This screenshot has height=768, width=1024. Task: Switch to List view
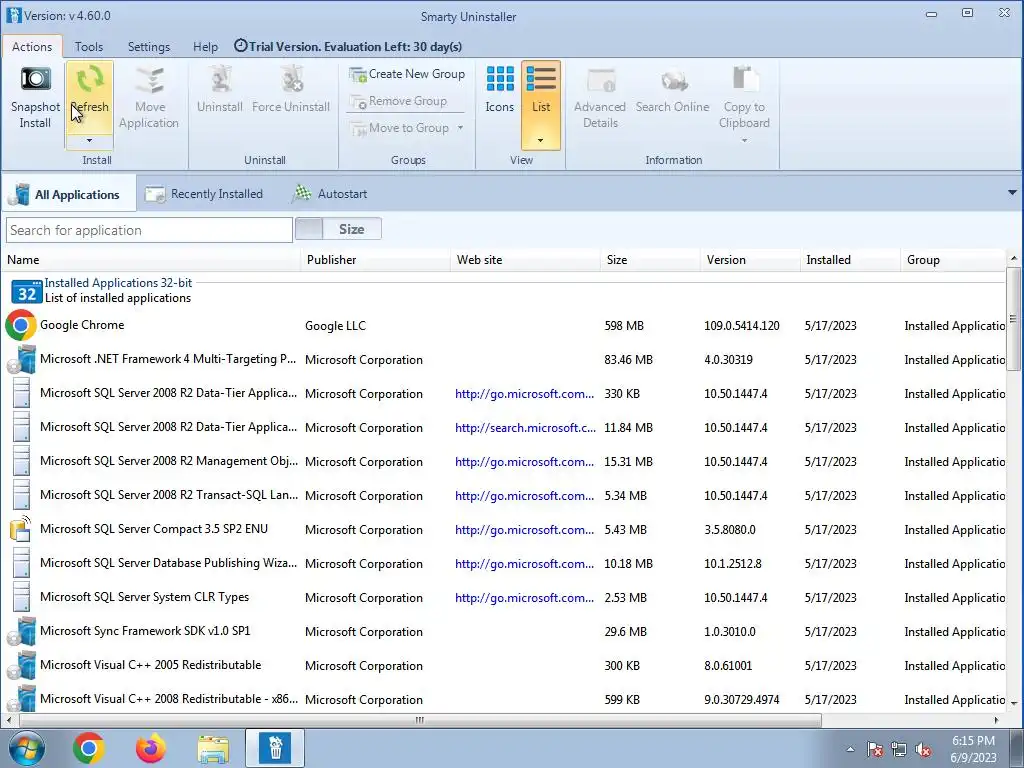541,89
